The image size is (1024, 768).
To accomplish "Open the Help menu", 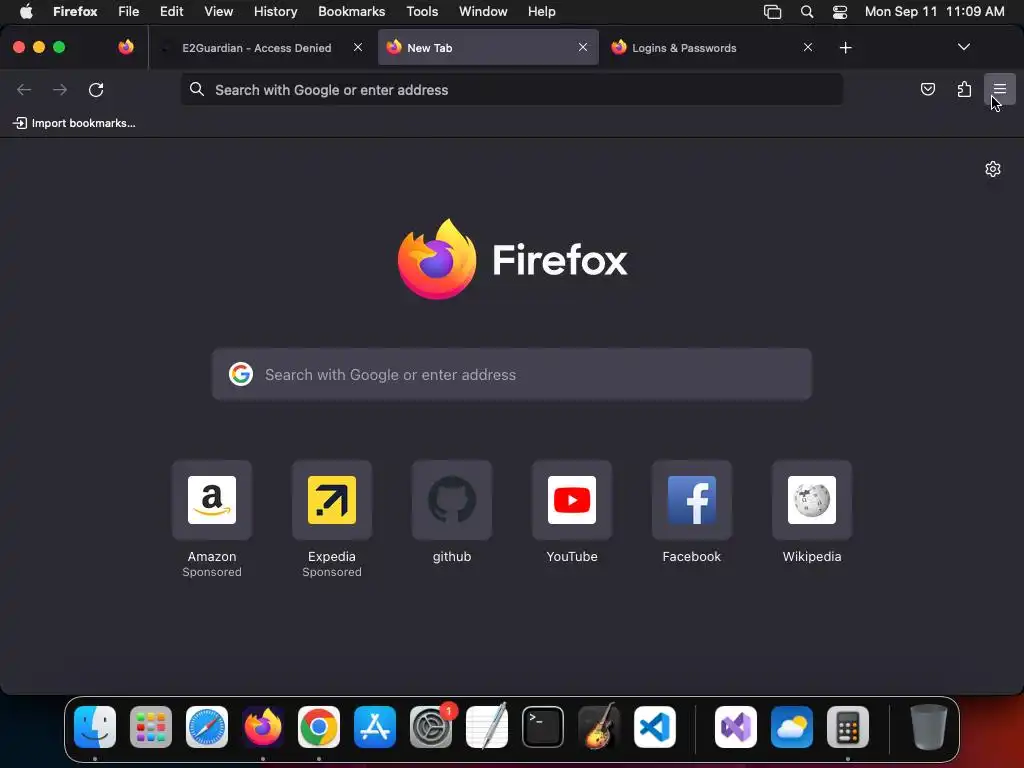I will [541, 11].
